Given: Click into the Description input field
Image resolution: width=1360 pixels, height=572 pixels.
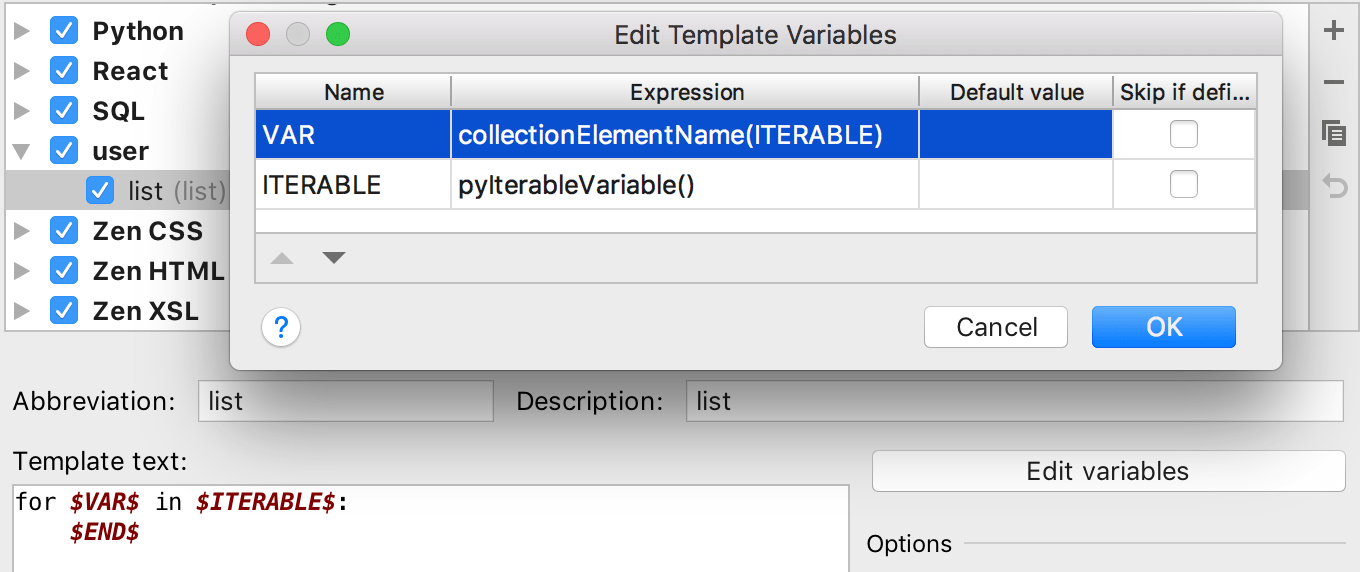Looking at the screenshot, I should point(1014,401).
